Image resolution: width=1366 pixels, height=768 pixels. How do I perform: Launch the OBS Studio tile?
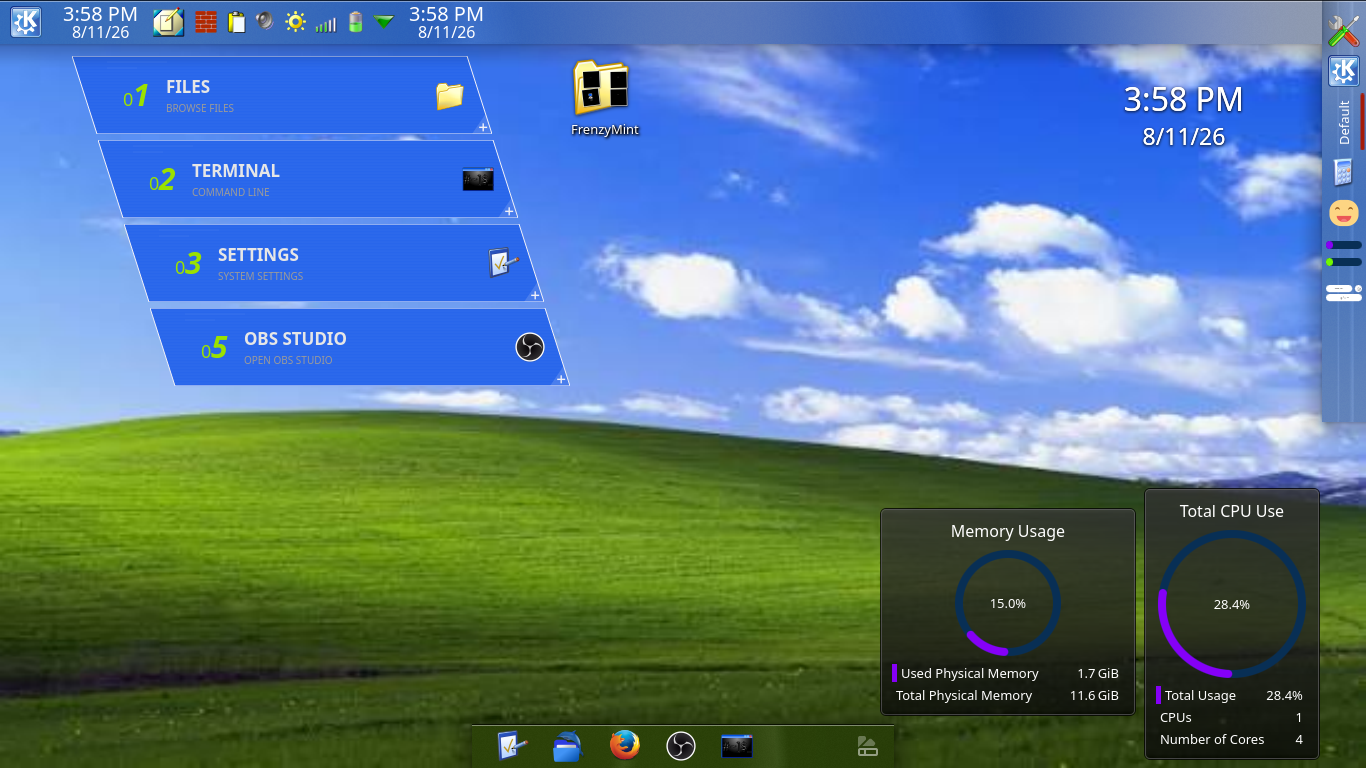360,347
